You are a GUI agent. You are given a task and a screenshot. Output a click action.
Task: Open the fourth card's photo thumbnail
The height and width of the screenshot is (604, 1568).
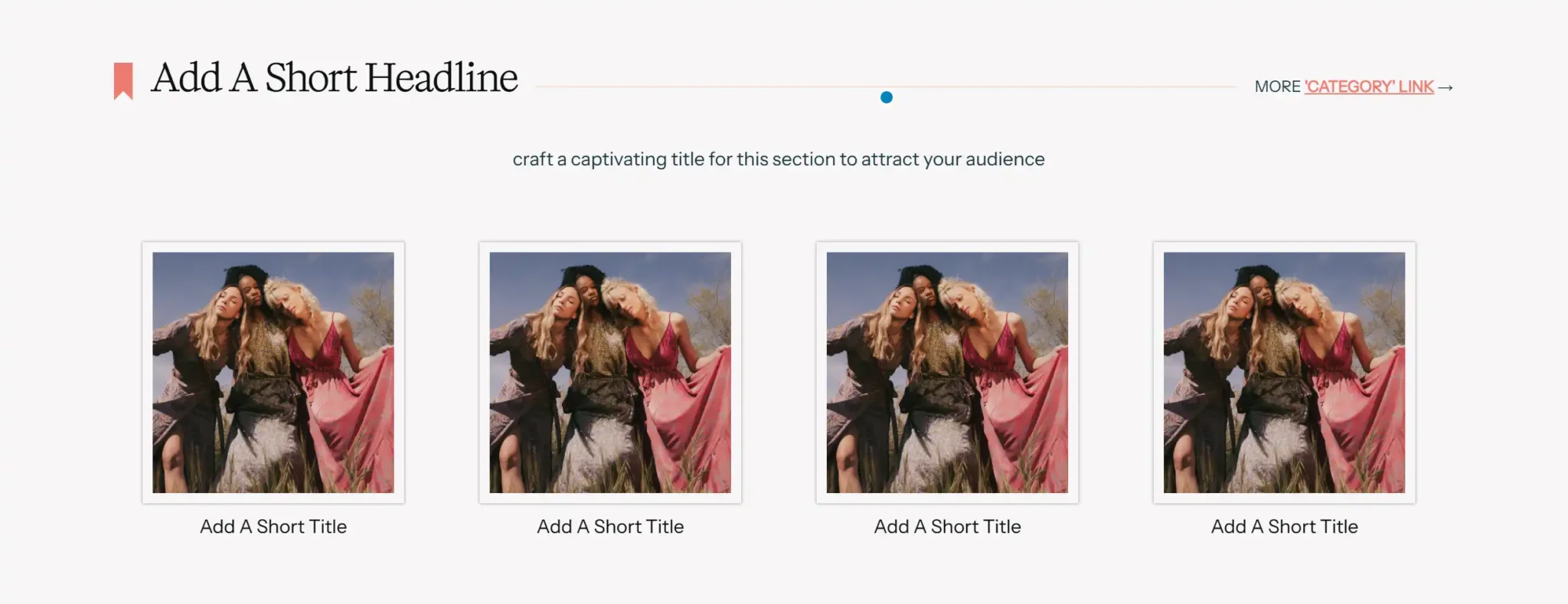1284,373
